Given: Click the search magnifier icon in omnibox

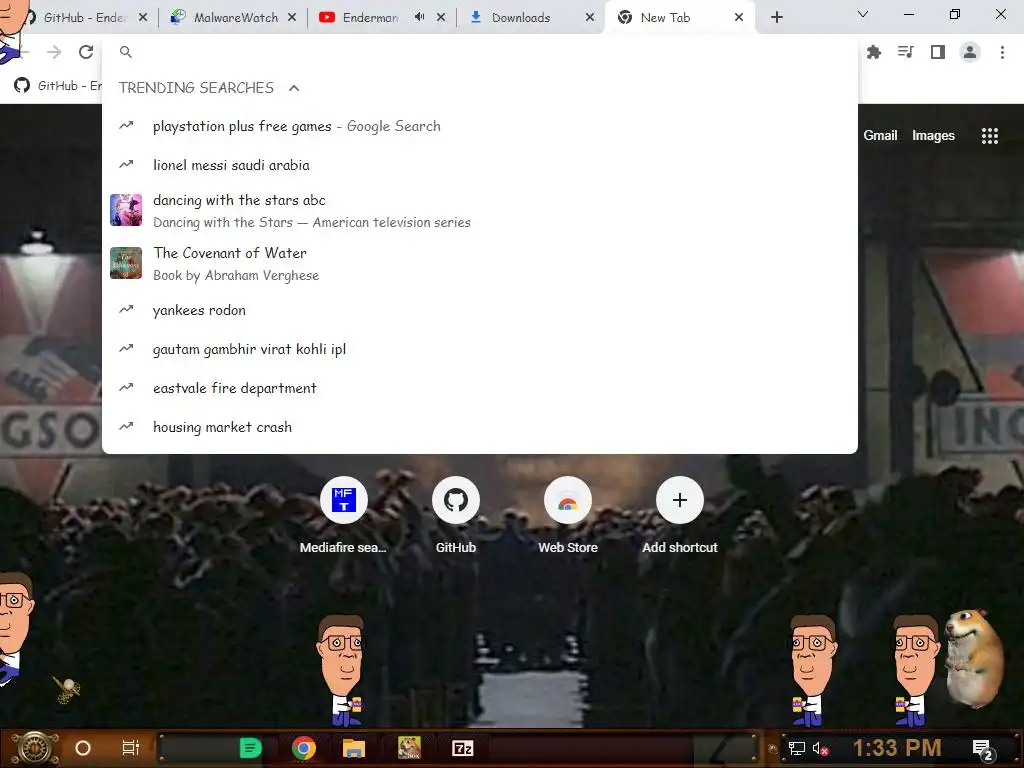Looking at the screenshot, I should (x=126, y=52).
